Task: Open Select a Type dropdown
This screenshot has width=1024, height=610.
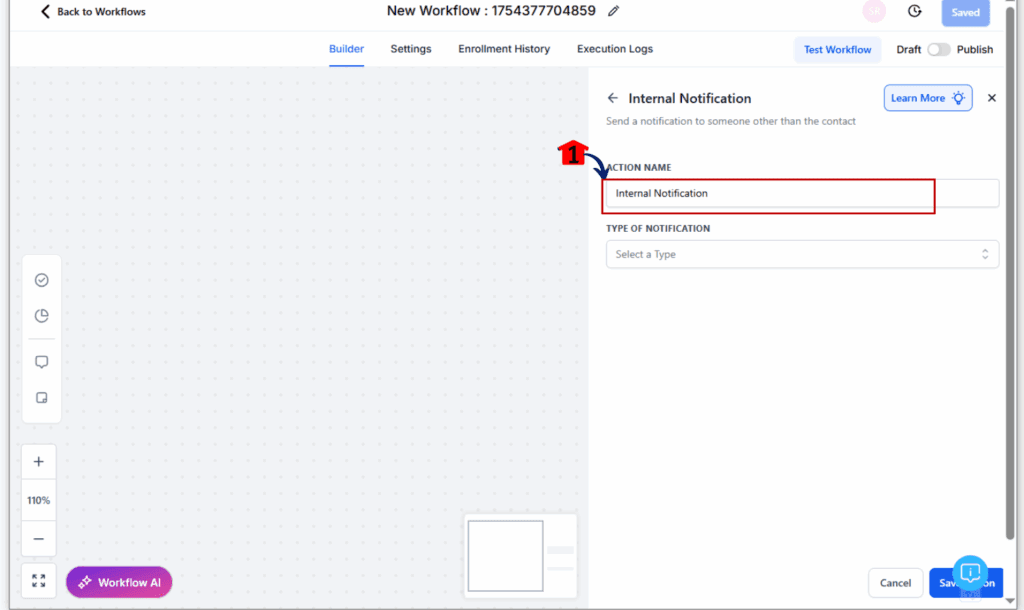Action: click(802, 254)
